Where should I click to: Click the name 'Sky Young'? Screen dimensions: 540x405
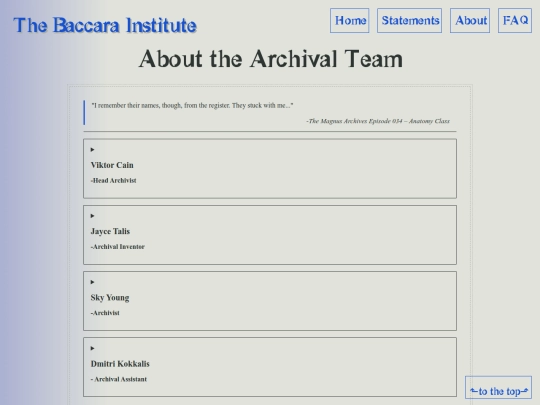point(110,298)
